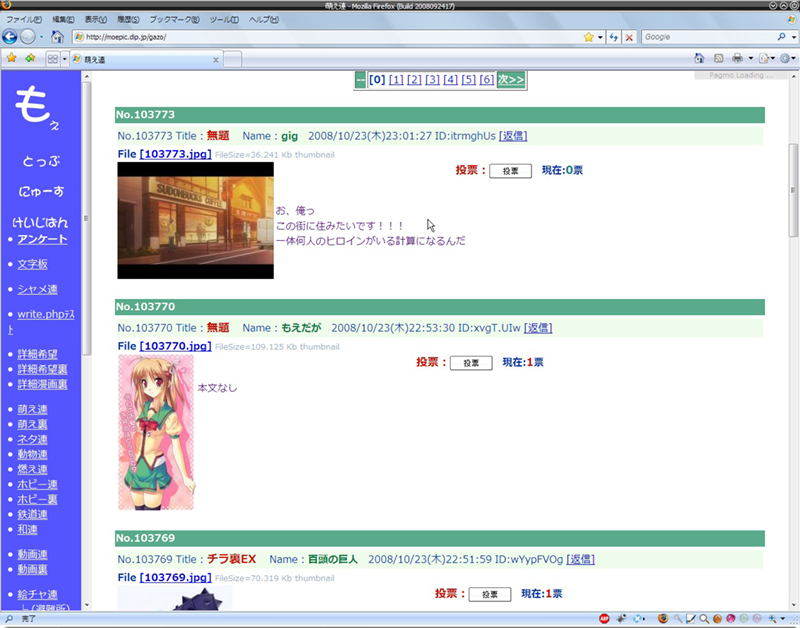
Task: Open the blonde girl illustration thumbnail
Action: (156, 432)
